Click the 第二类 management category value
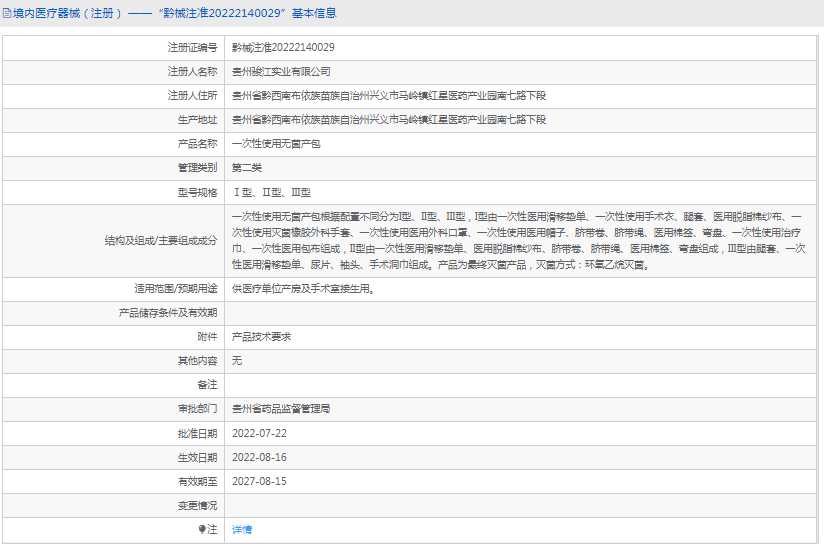The image size is (824, 548). click(x=247, y=168)
